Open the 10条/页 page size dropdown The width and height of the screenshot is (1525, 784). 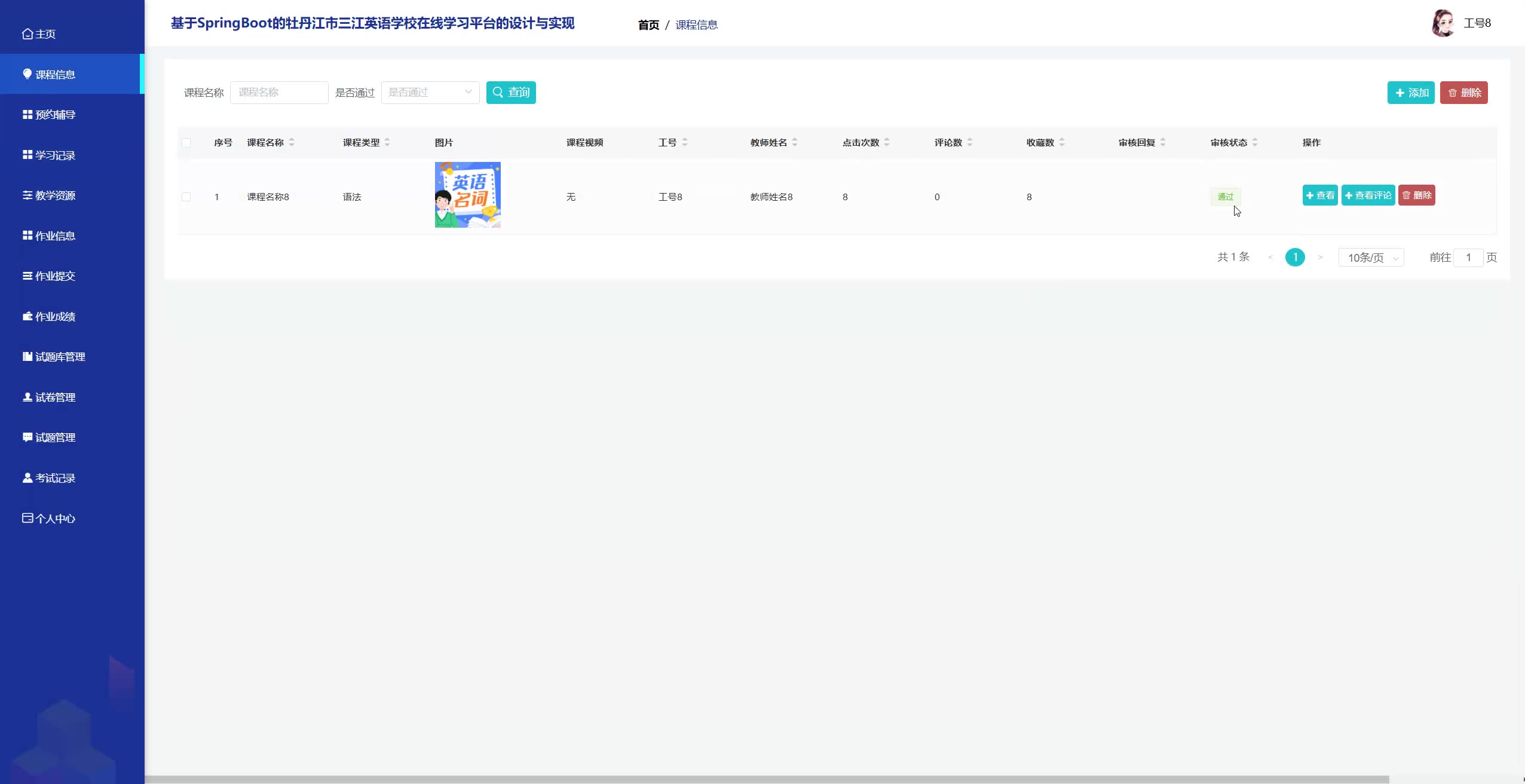coord(1371,258)
